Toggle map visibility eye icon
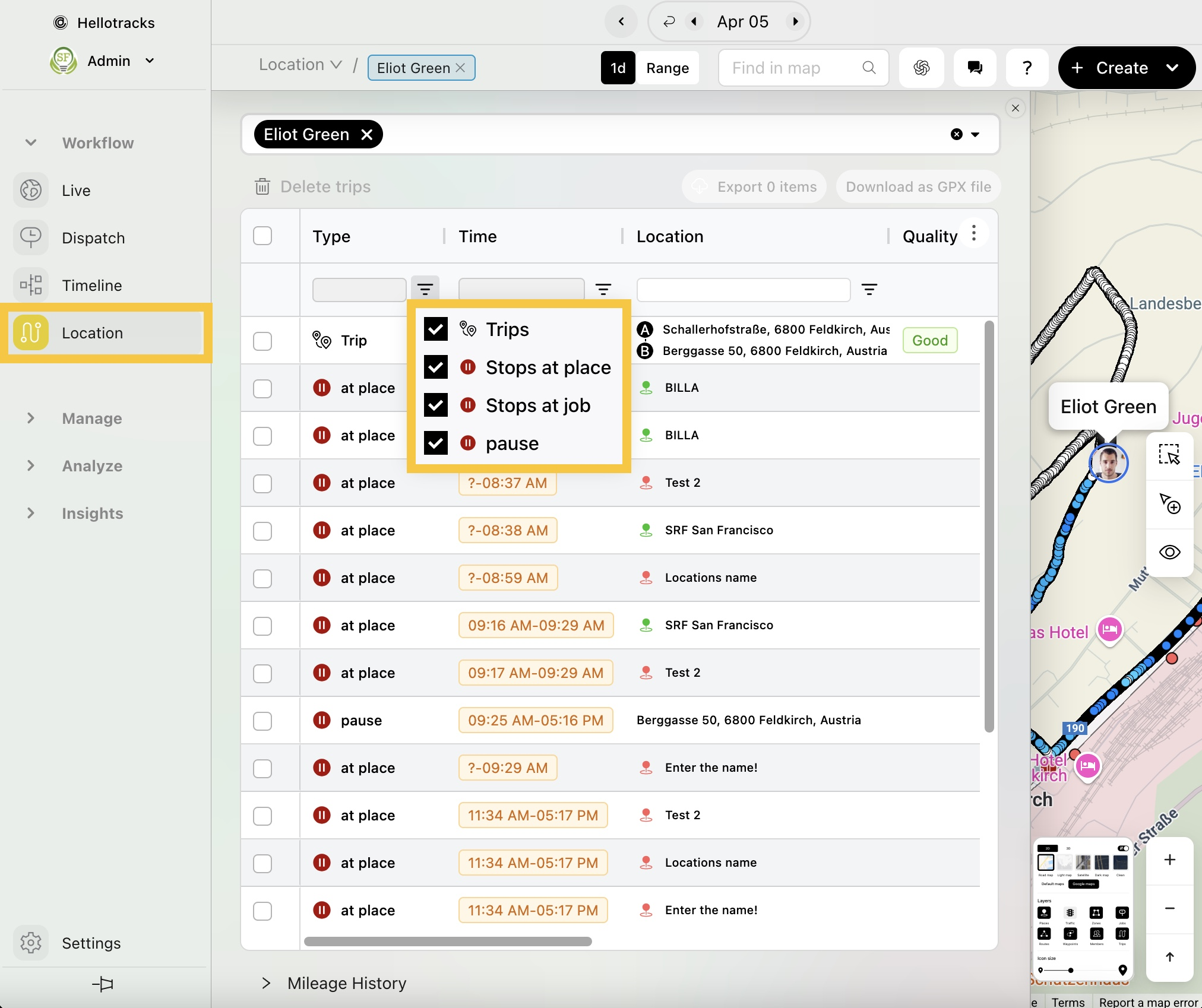 point(1169,552)
